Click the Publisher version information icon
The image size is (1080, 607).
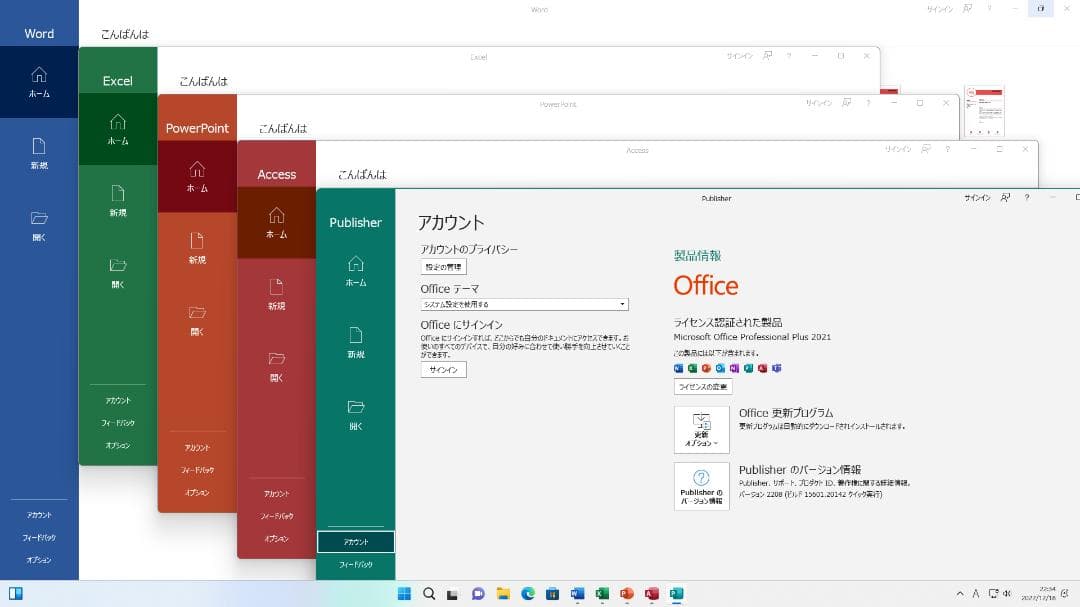701,487
